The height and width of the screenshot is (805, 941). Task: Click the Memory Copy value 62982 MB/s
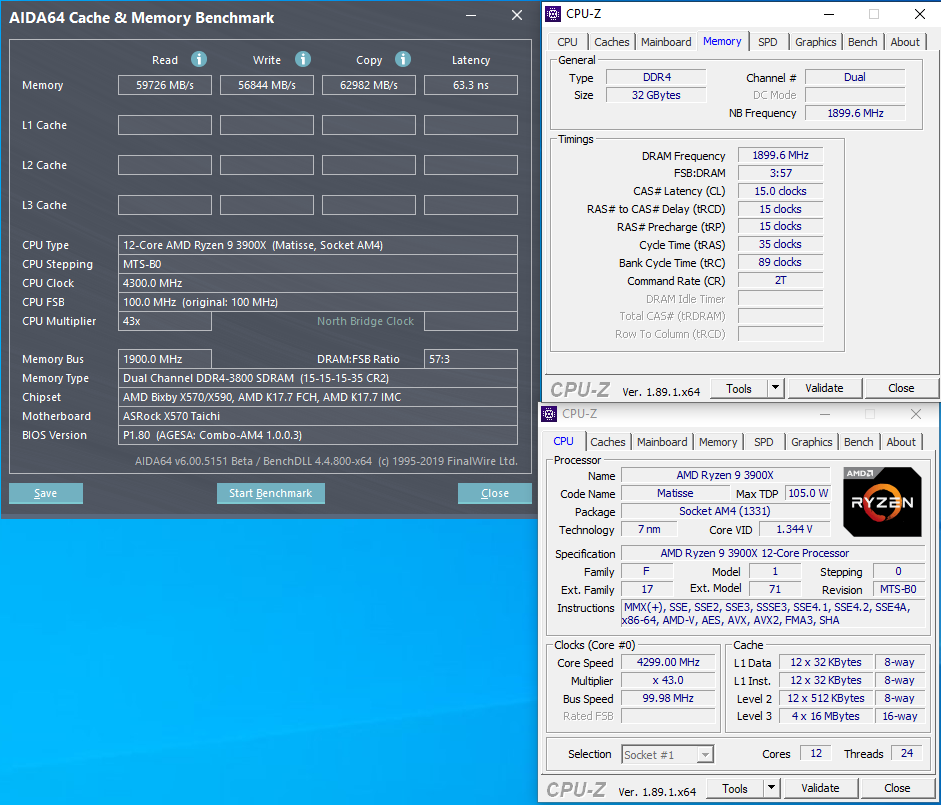(368, 85)
